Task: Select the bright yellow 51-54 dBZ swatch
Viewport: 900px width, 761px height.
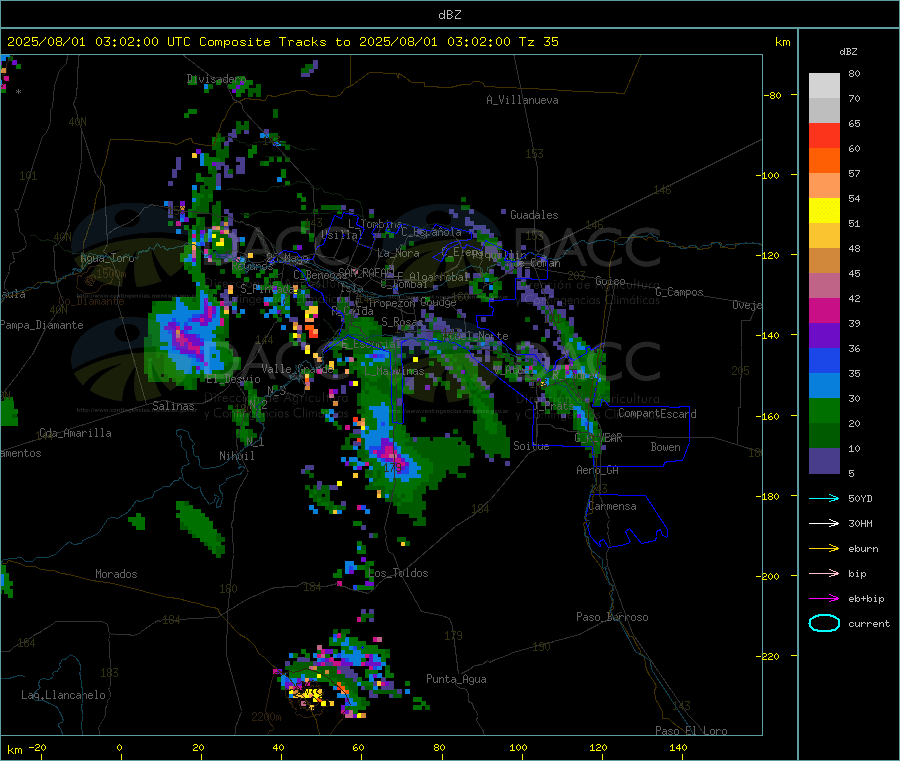Action: click(824, 211)
